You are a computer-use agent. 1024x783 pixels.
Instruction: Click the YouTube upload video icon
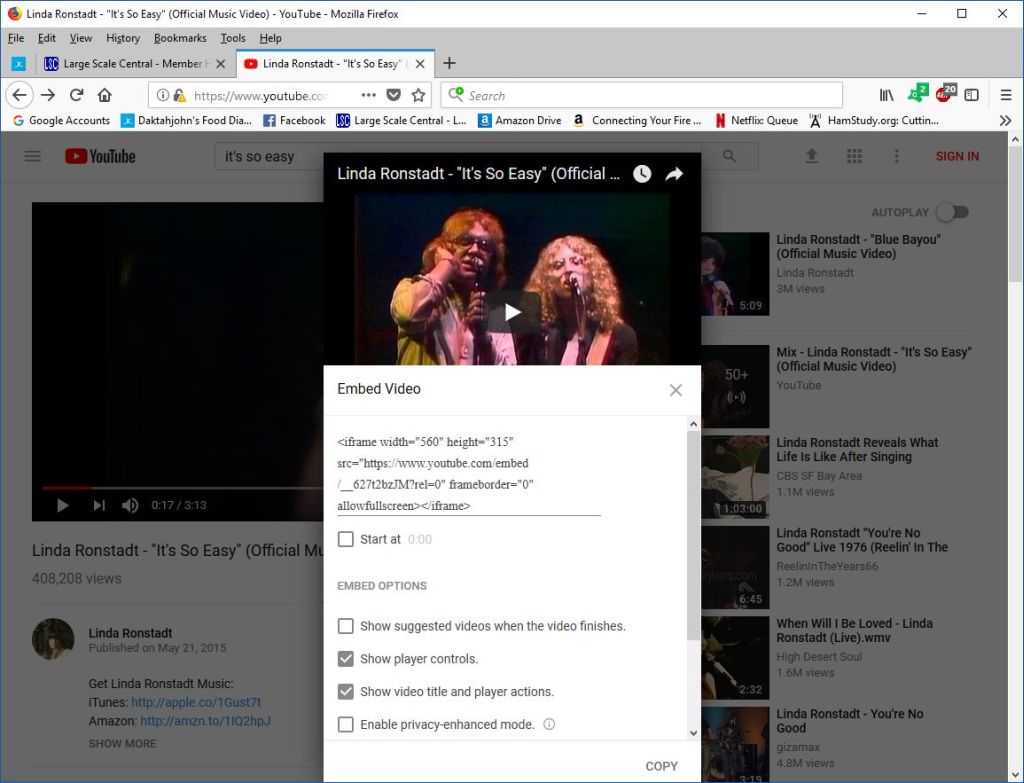click(x=812, y=156)
